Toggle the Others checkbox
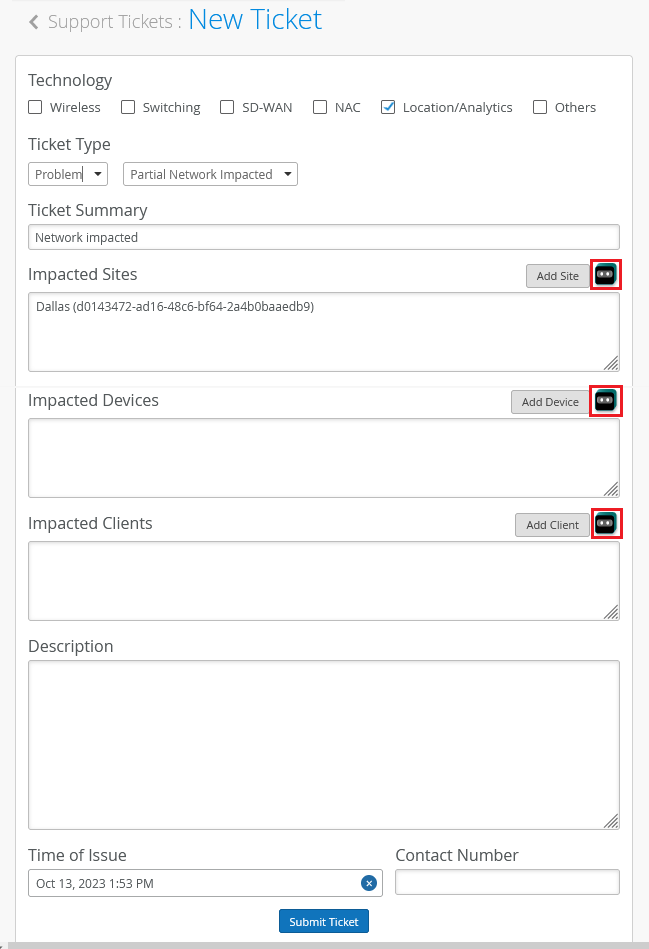This screenshot has width=649, height=949. coord(540,107)
